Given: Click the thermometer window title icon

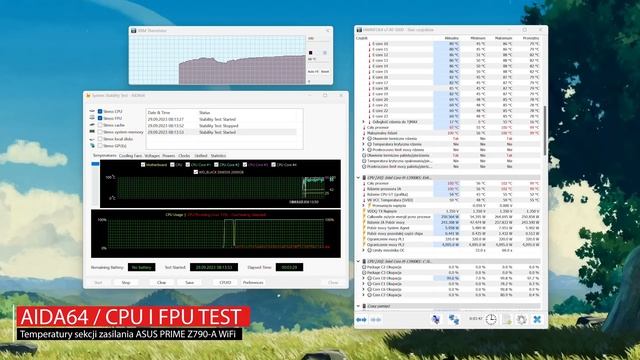Looking at the screenshot, I should click(133, 31).
